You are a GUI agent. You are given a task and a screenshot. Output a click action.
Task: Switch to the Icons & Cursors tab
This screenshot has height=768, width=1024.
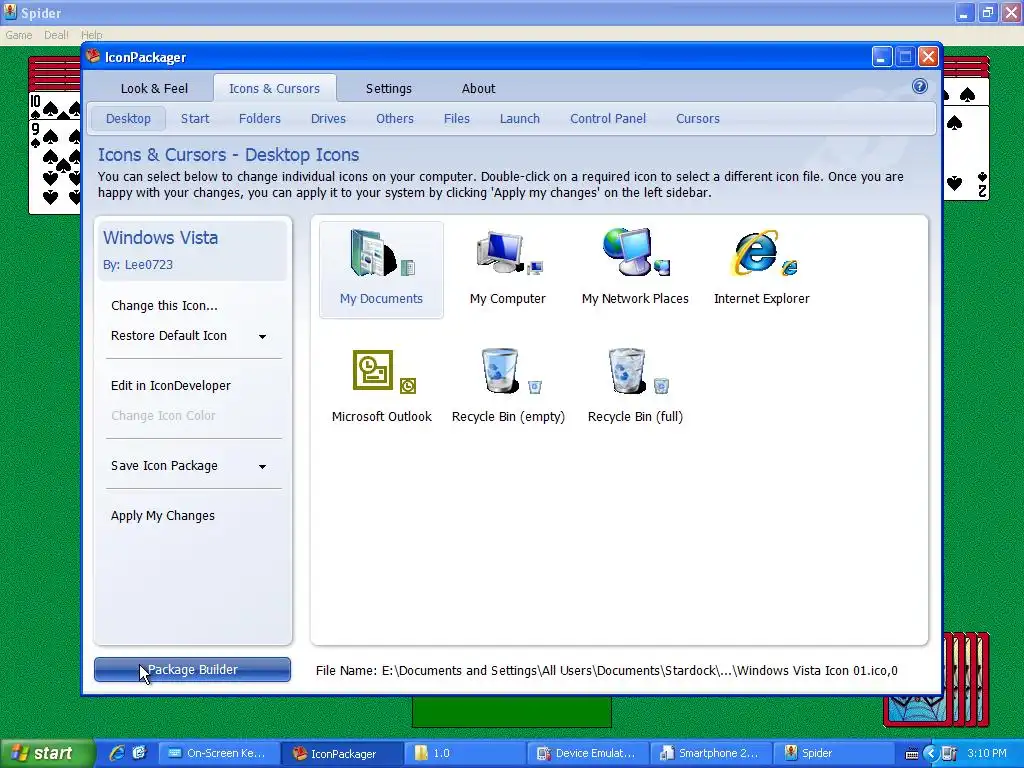click(274, 88)
